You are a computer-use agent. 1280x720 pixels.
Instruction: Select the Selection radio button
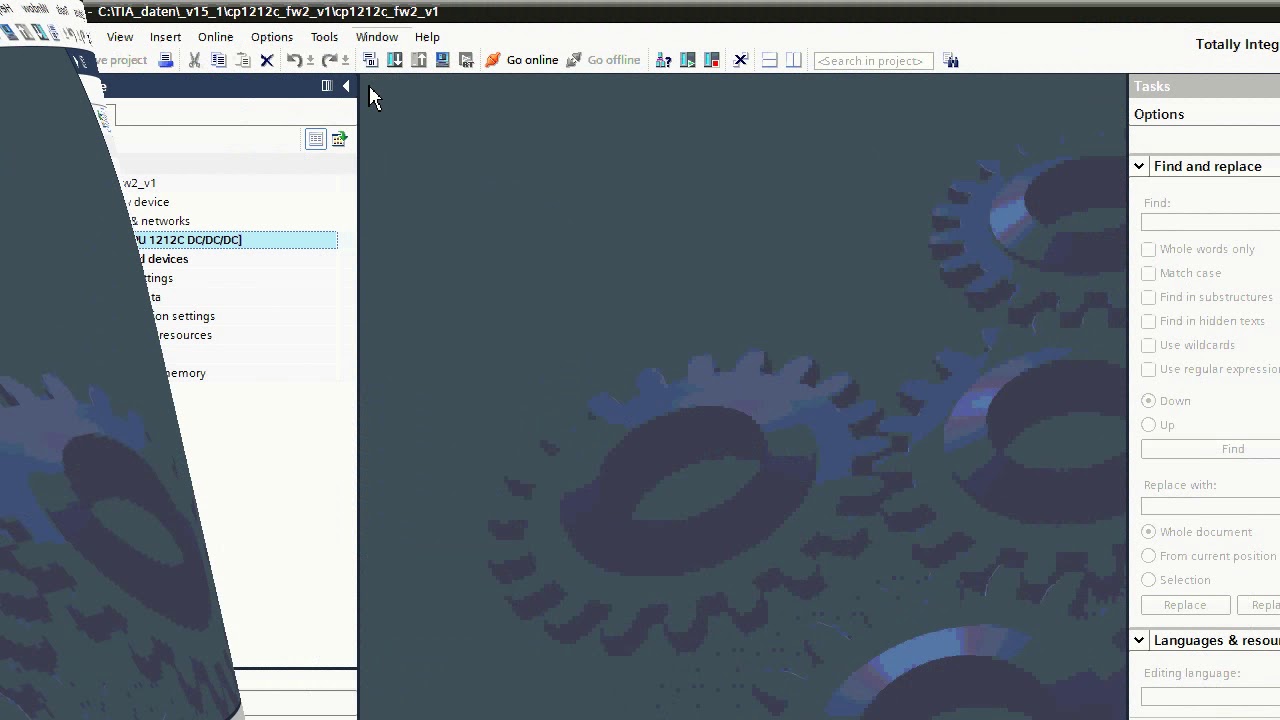[x=1148, y=580]
